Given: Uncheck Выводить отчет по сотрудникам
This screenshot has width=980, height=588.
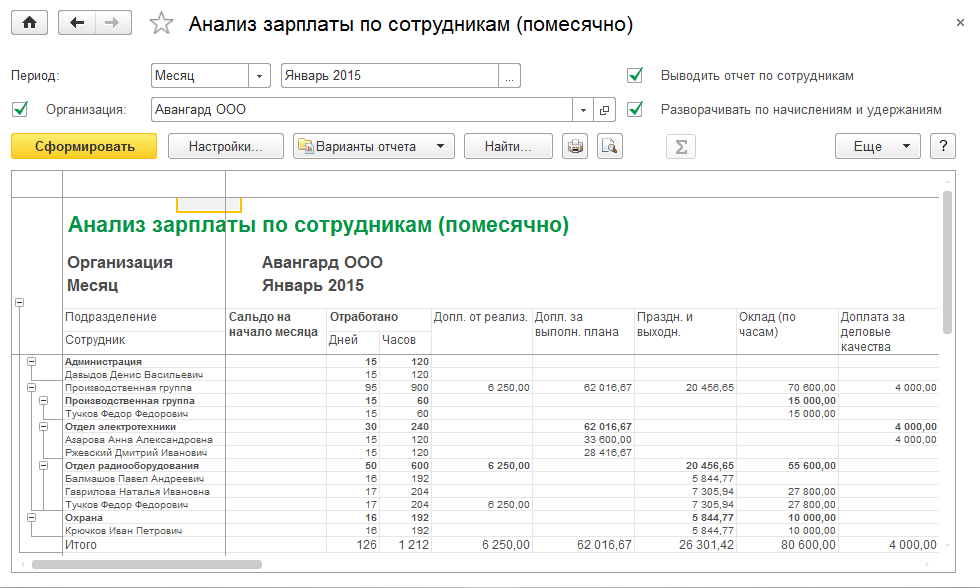Looking at the screenshot, I should pyautogui.click(x=634, y=76).
